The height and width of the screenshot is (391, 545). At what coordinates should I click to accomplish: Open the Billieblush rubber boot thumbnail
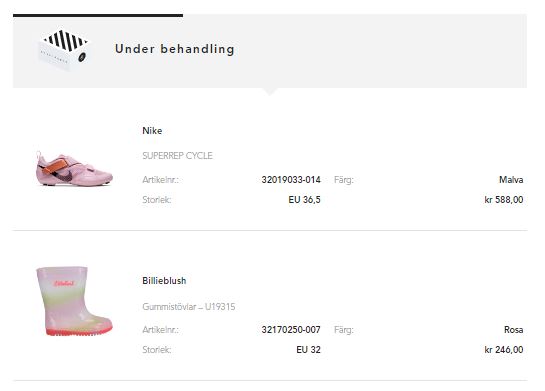point(74,301)
